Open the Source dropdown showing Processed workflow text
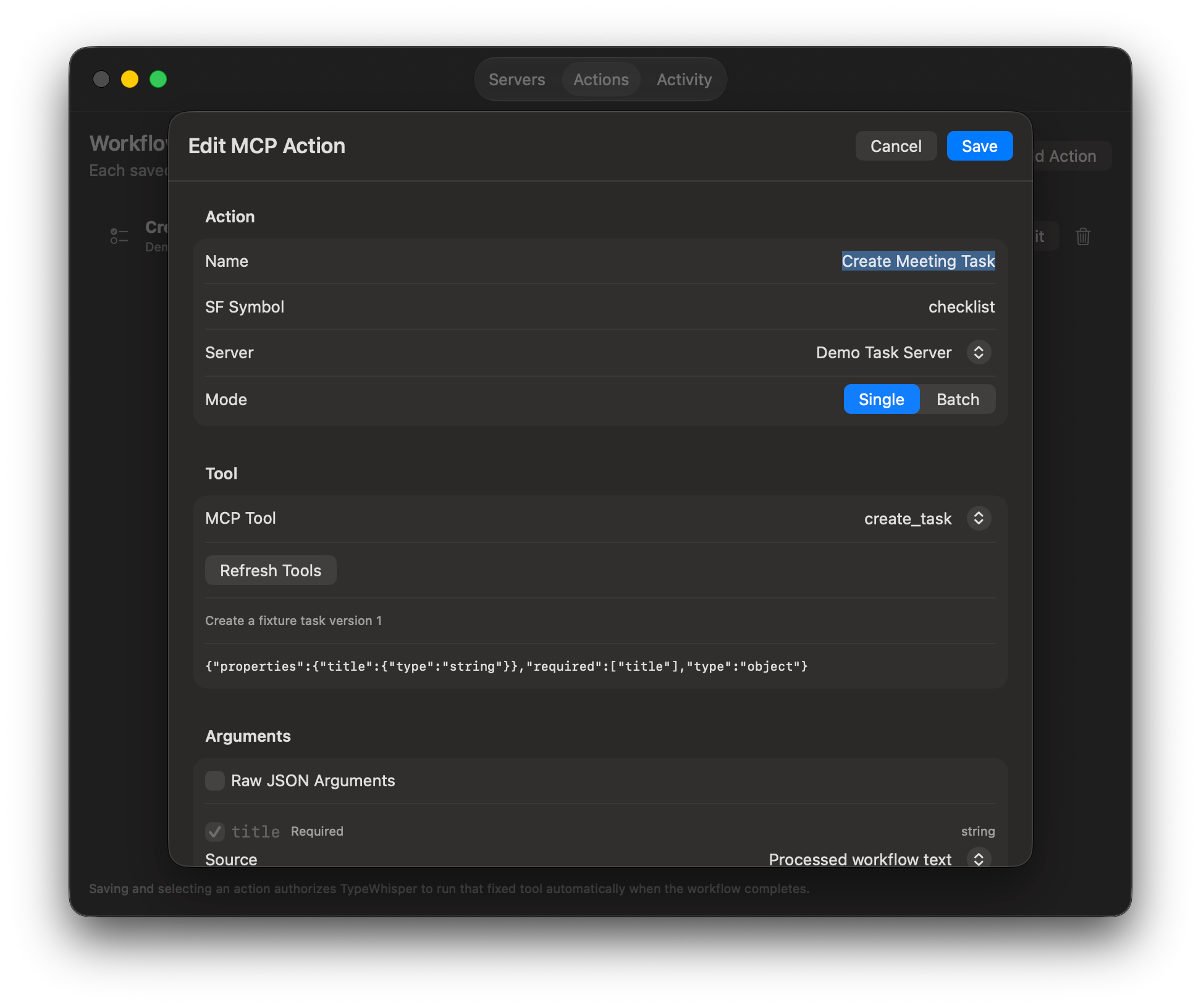The image size is (1201, 1008). (880, 859)
